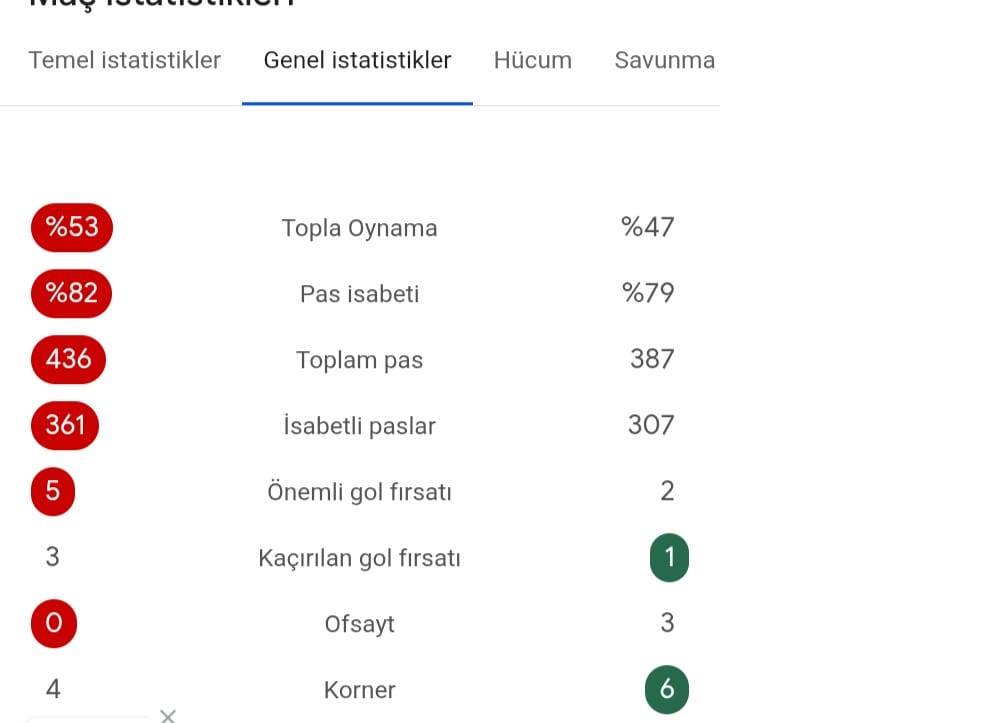Image resolution: width=1000 pixels, height=723 pixels.
Task: Click the red 0 offside badge
Action: pos(54,623)
